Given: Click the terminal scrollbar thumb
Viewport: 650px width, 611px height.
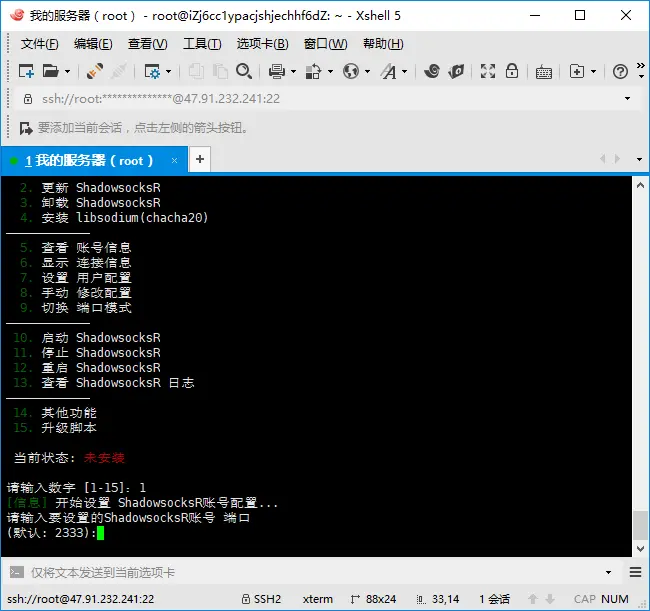Looking at the screenshot, I should click(x=640, y=526).
